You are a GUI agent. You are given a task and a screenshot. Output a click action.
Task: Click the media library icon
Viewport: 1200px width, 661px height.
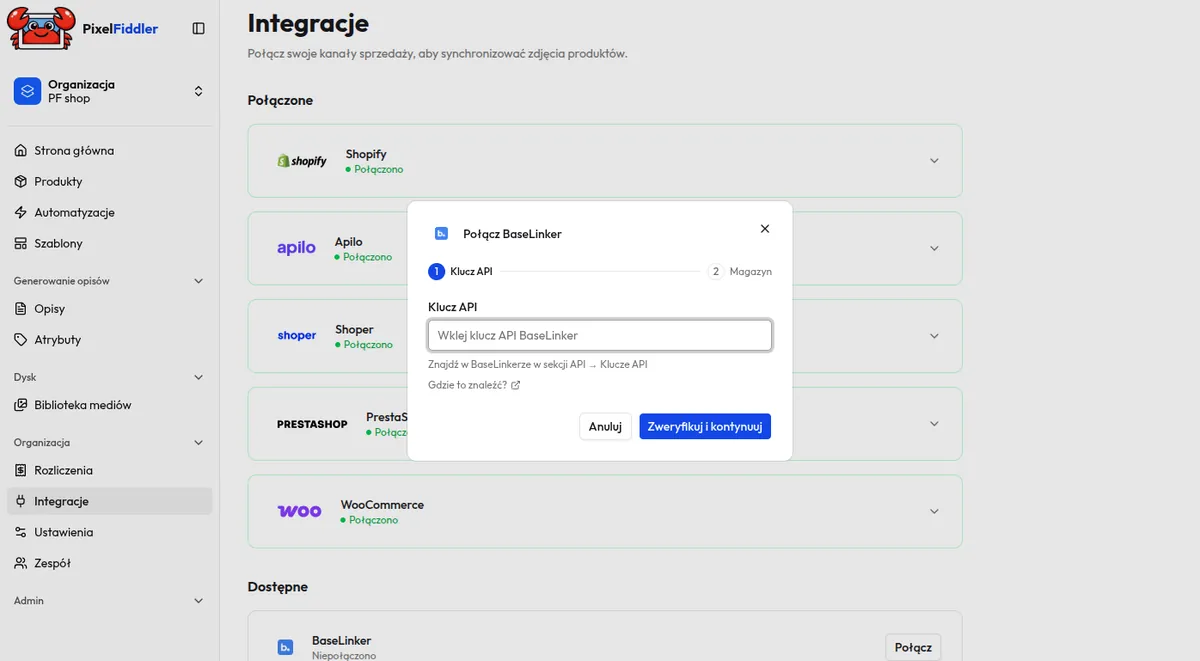(21, 405)
